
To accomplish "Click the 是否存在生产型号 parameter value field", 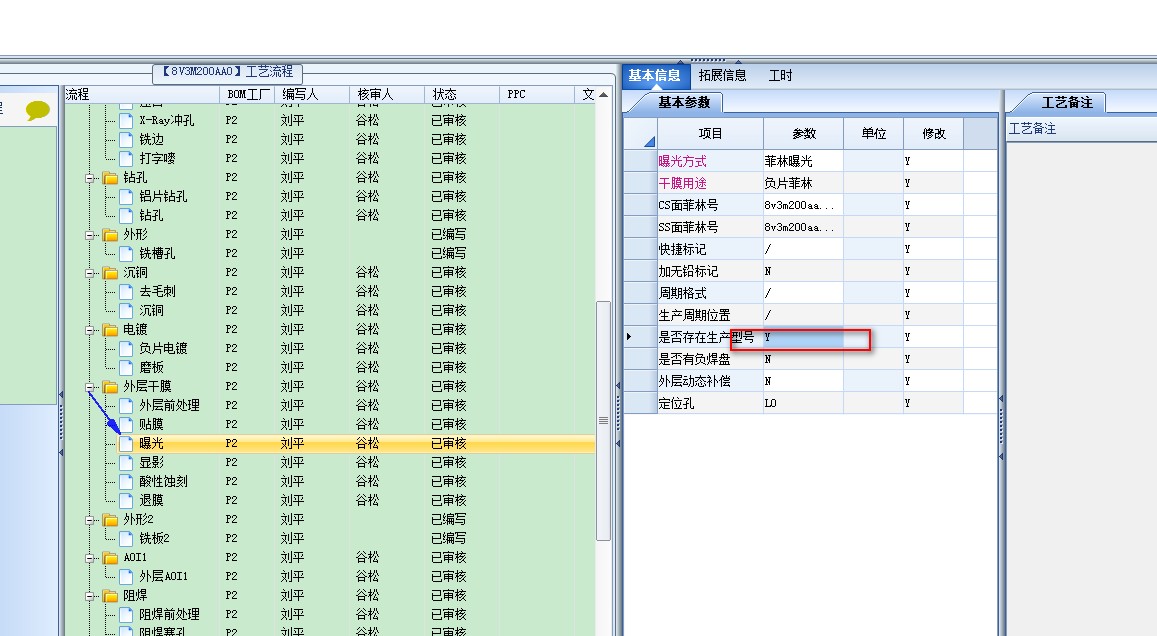I will point(803,337).
